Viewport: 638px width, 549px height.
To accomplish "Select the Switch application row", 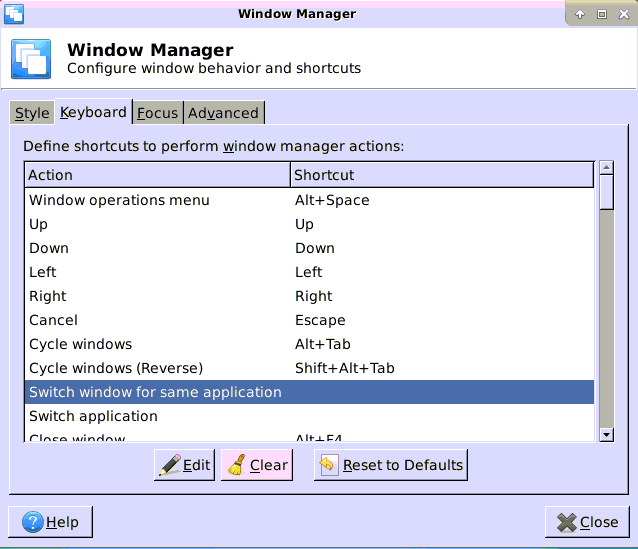I will click(x=309, y=416).
